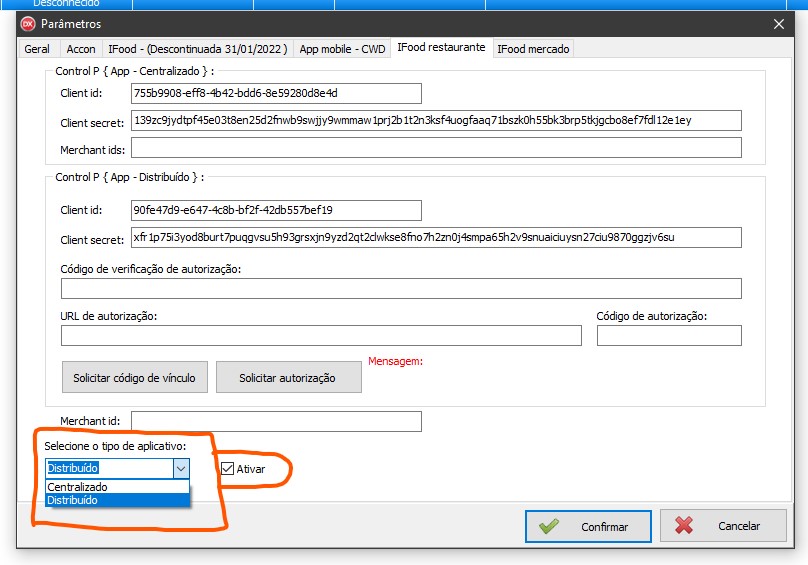Screen dimensions: 808x565
Task: Cancel the dialog with Cancelar
Action: (723, 525)
